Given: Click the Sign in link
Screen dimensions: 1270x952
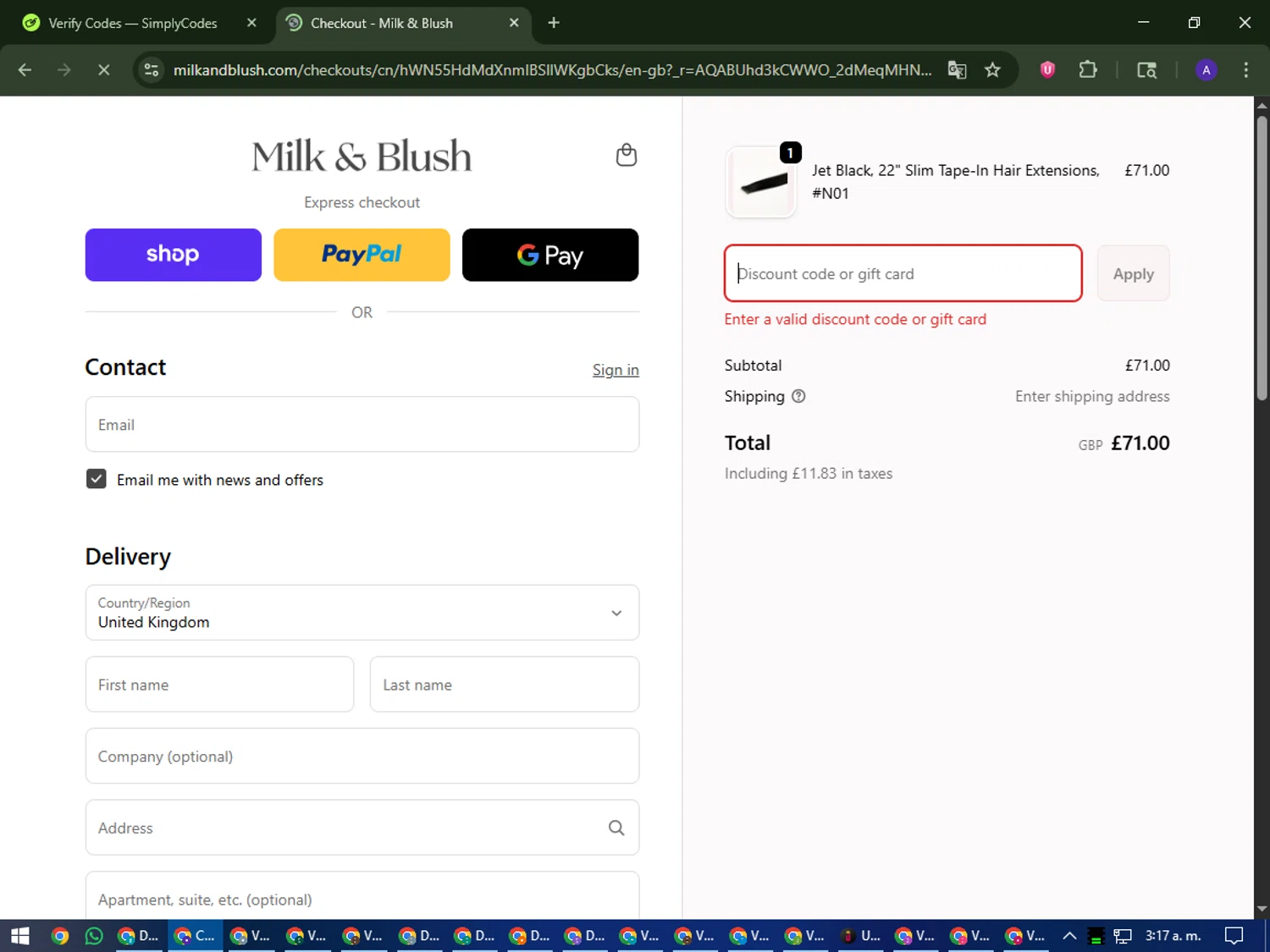Looking at the screenshot, I should pos(616,370).
